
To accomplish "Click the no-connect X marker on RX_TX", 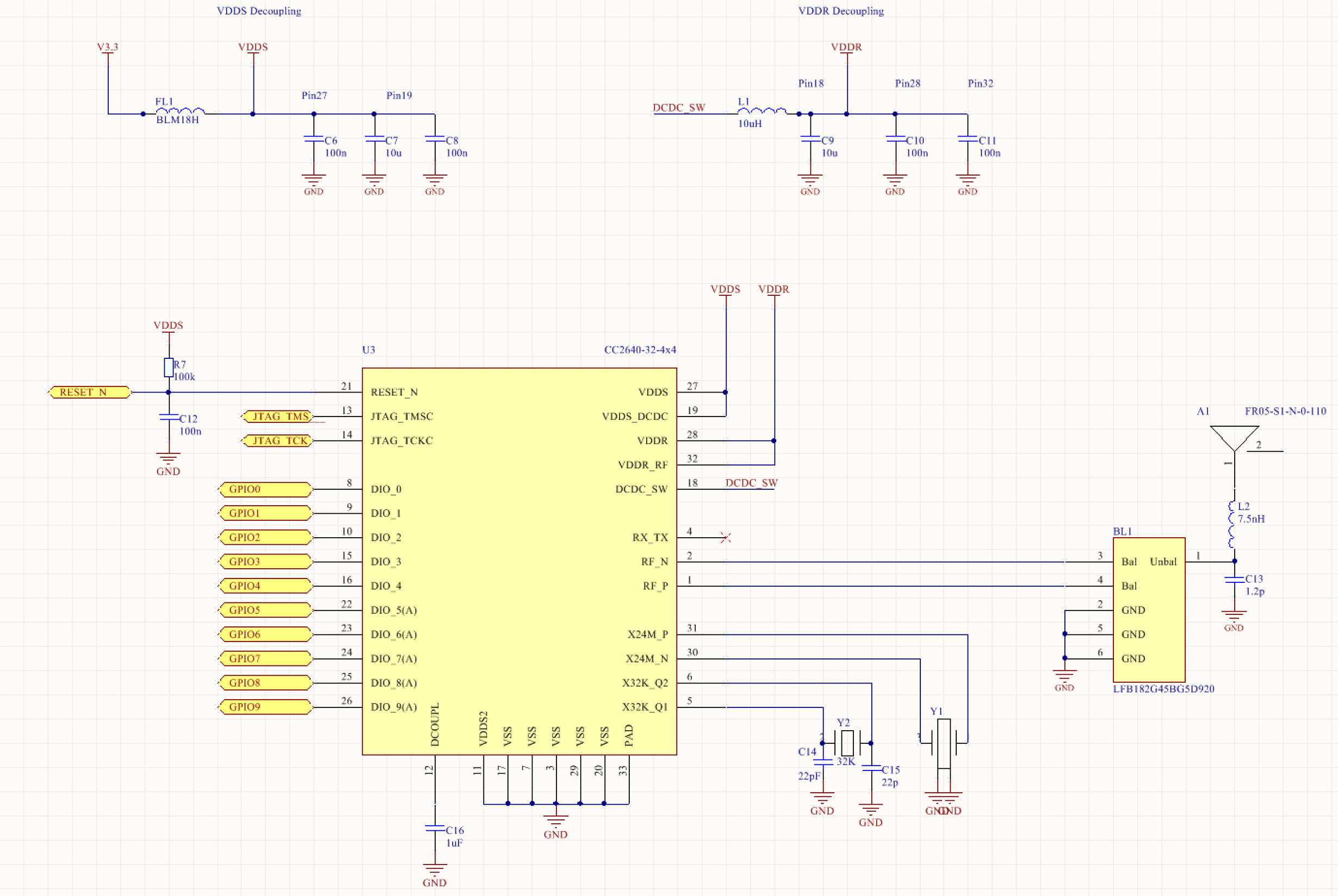I will pos(726,538).
